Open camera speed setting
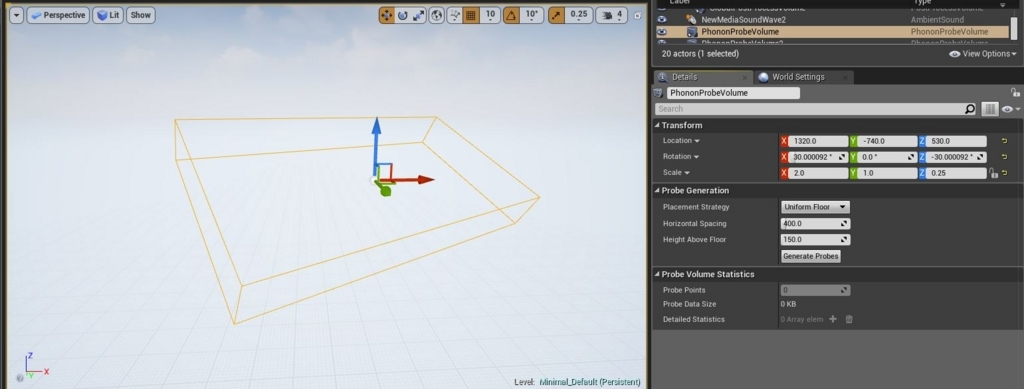 click(x=613, y=15)
